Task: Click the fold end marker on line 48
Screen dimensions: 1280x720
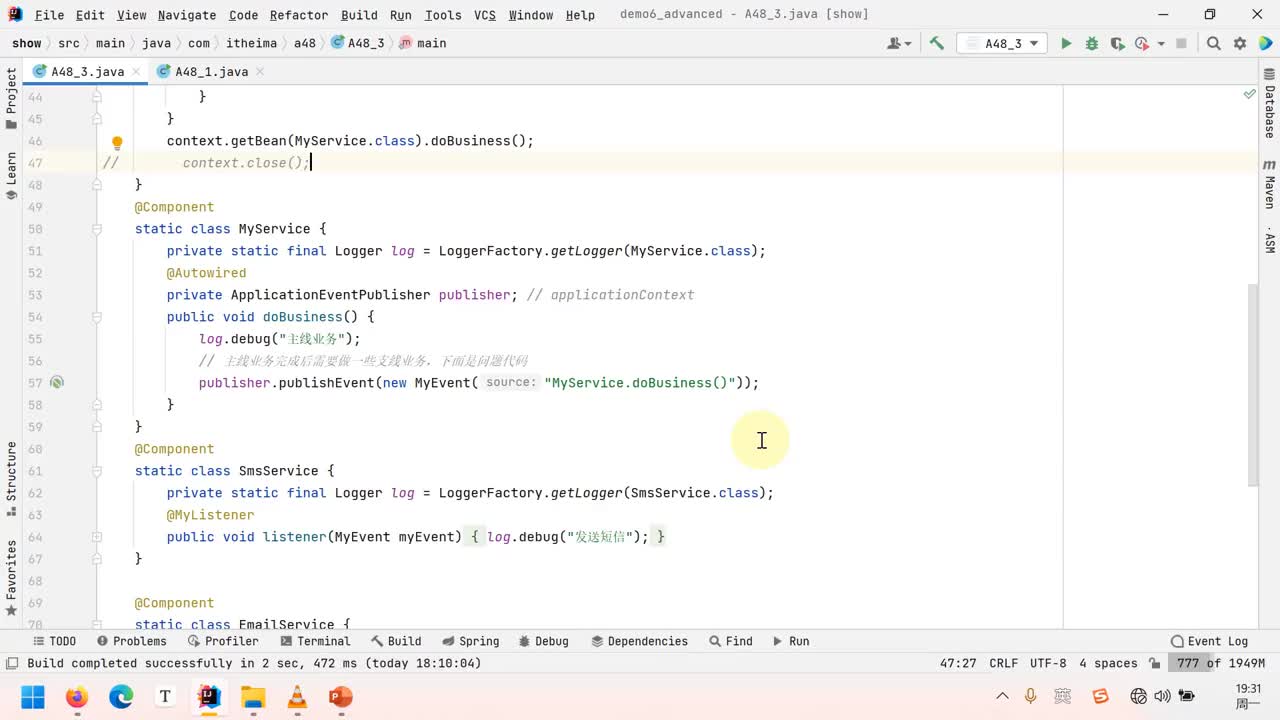Action: (x=97, y=185)
